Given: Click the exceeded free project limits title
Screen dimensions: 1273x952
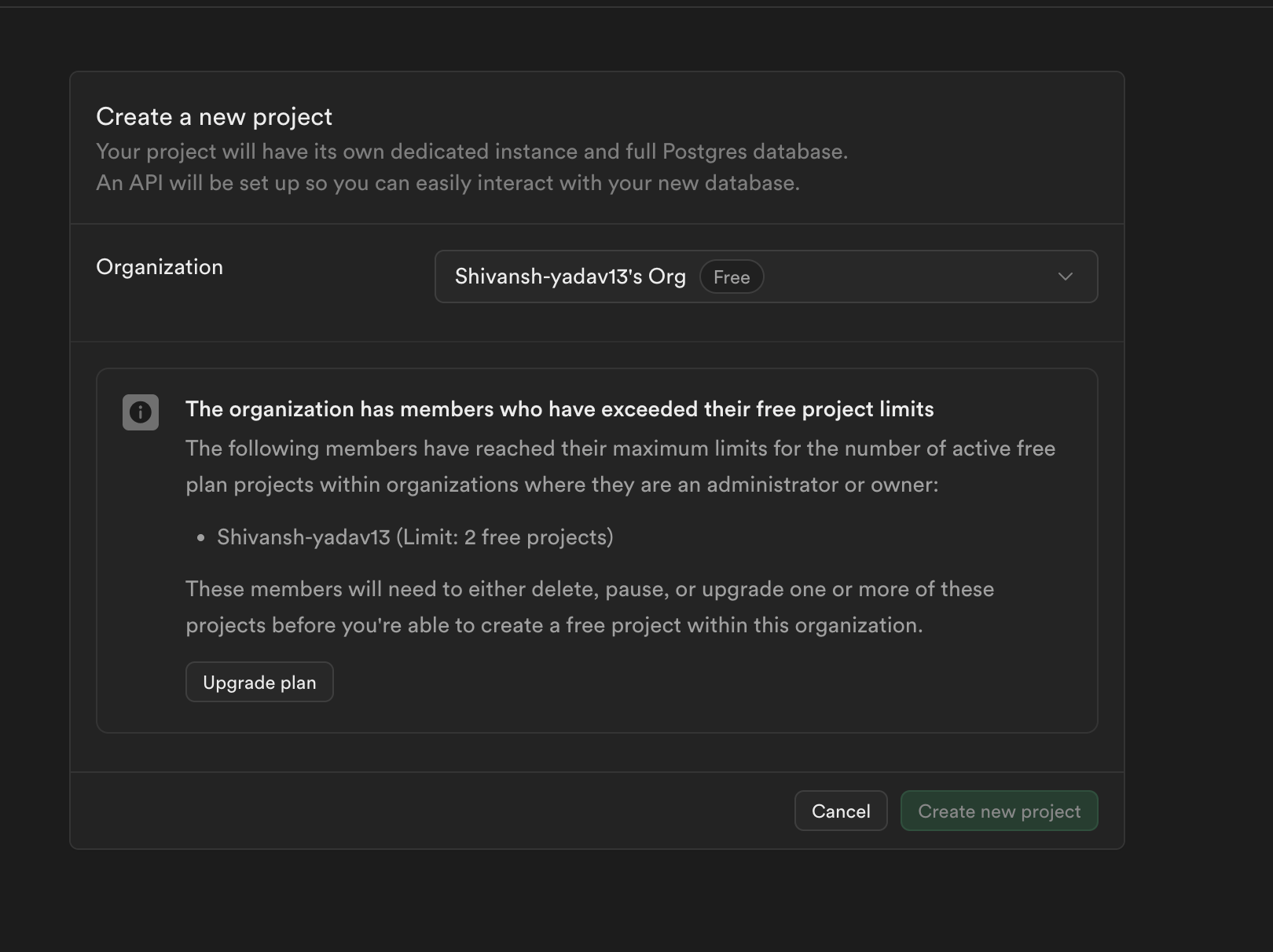Looking at the screenshot, I should (x=559, y=409).
